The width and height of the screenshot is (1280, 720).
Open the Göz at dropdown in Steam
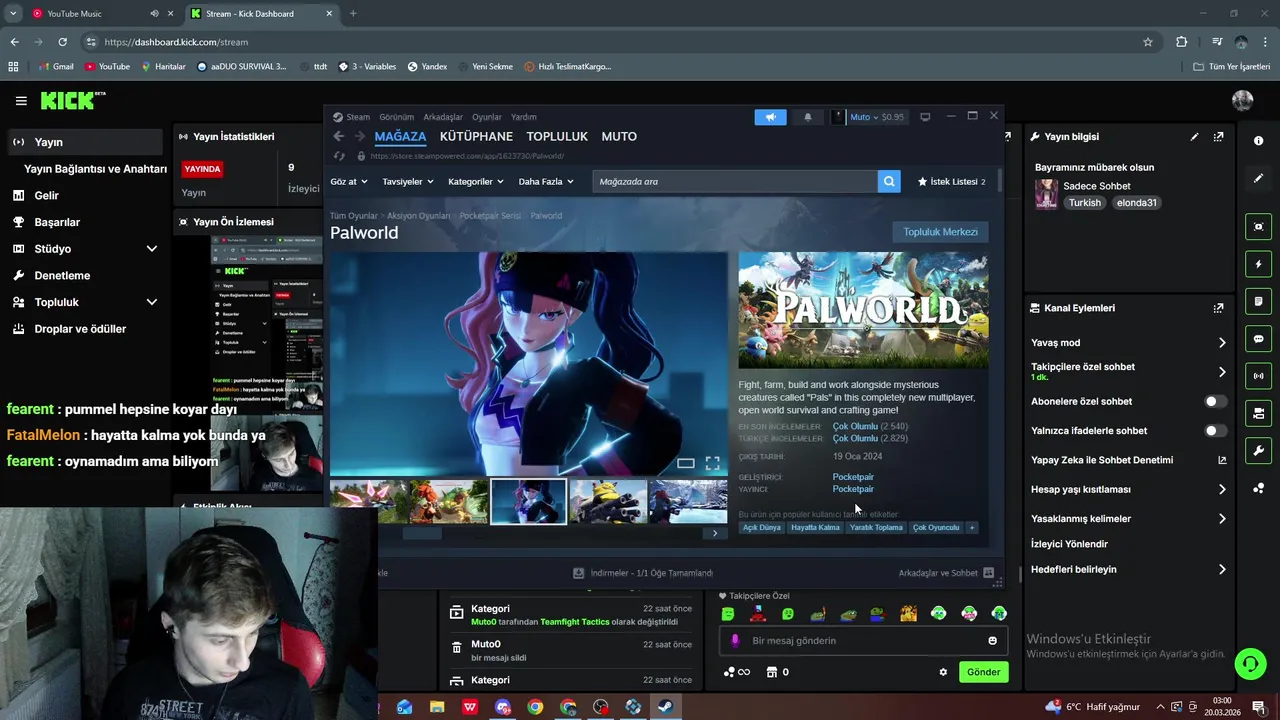point(349,182)
